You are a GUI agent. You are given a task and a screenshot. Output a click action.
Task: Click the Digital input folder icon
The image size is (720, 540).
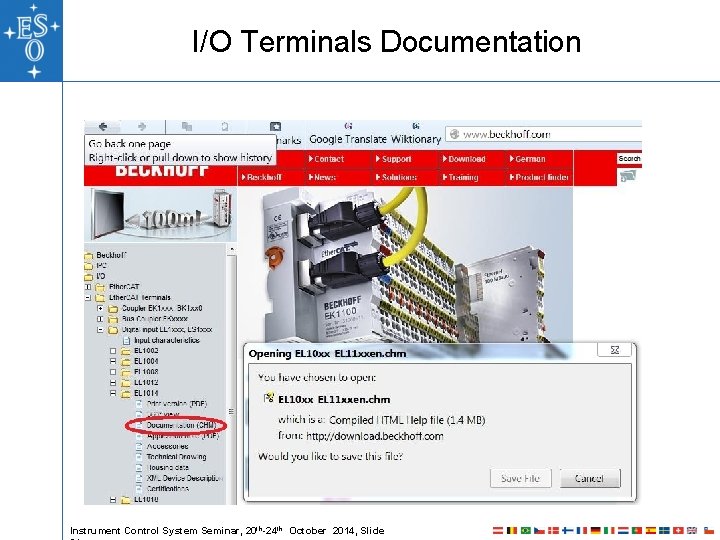coord(113,330)
